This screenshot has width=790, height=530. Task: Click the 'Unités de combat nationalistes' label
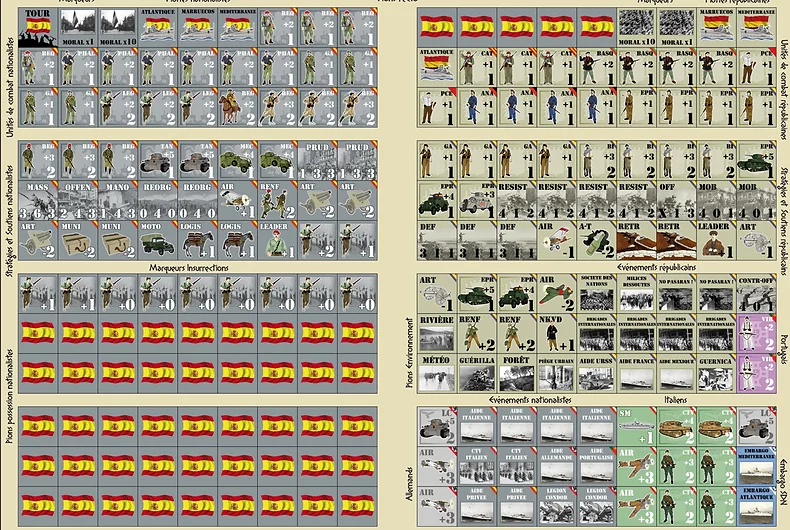point(10,87)
